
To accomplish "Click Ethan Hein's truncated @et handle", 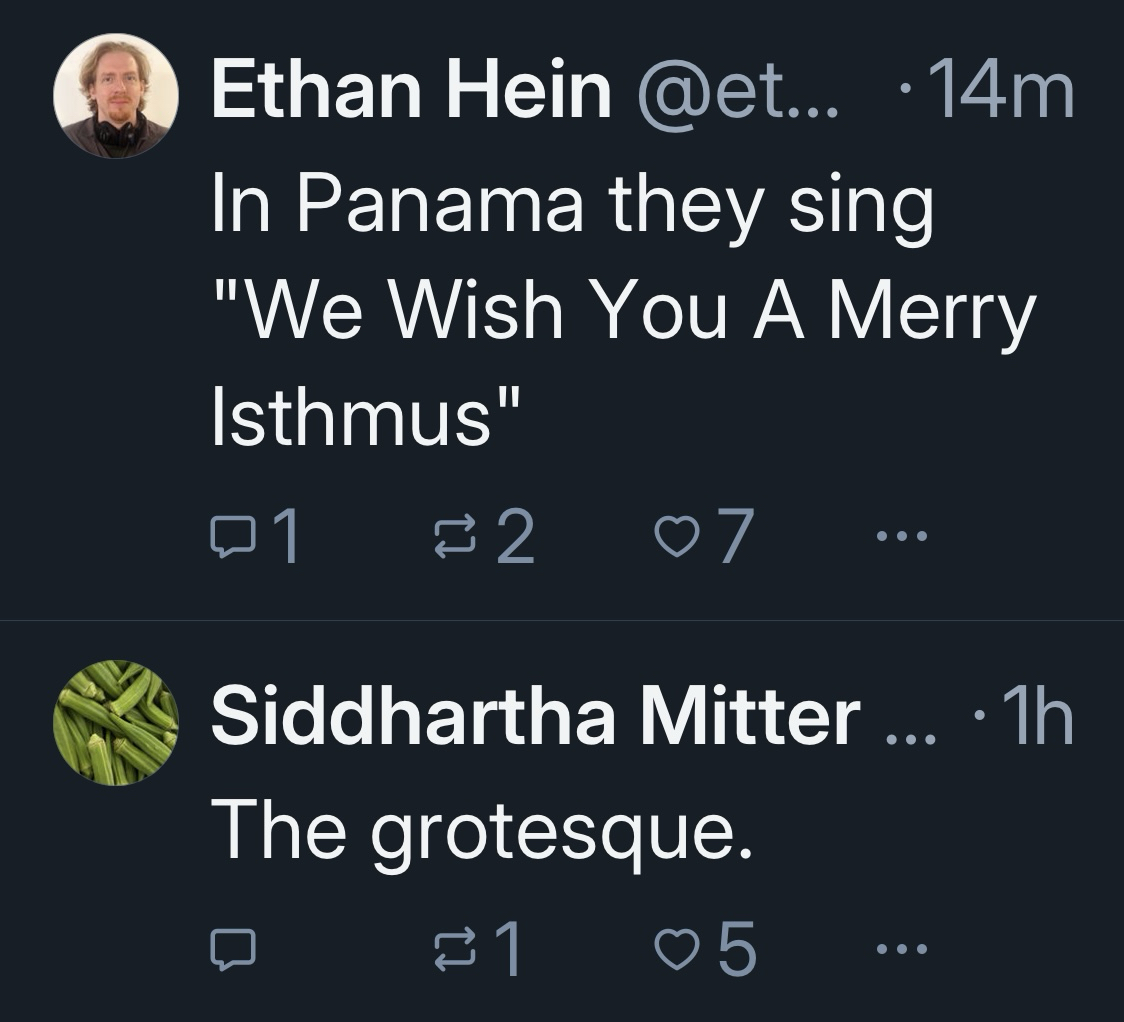I will click(738, 90).
